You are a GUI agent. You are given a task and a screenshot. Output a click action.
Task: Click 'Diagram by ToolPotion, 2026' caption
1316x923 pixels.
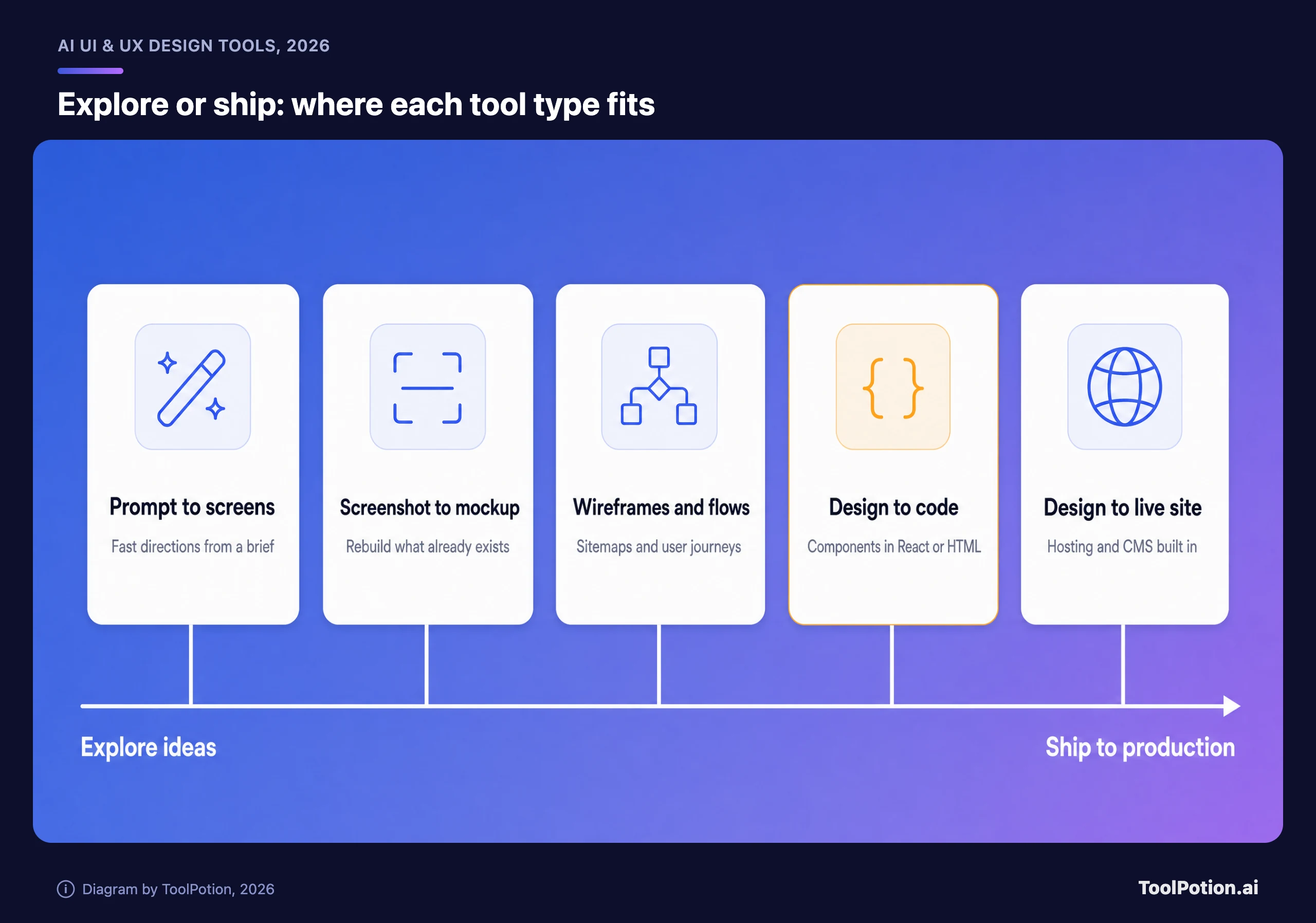pos(178,889)
